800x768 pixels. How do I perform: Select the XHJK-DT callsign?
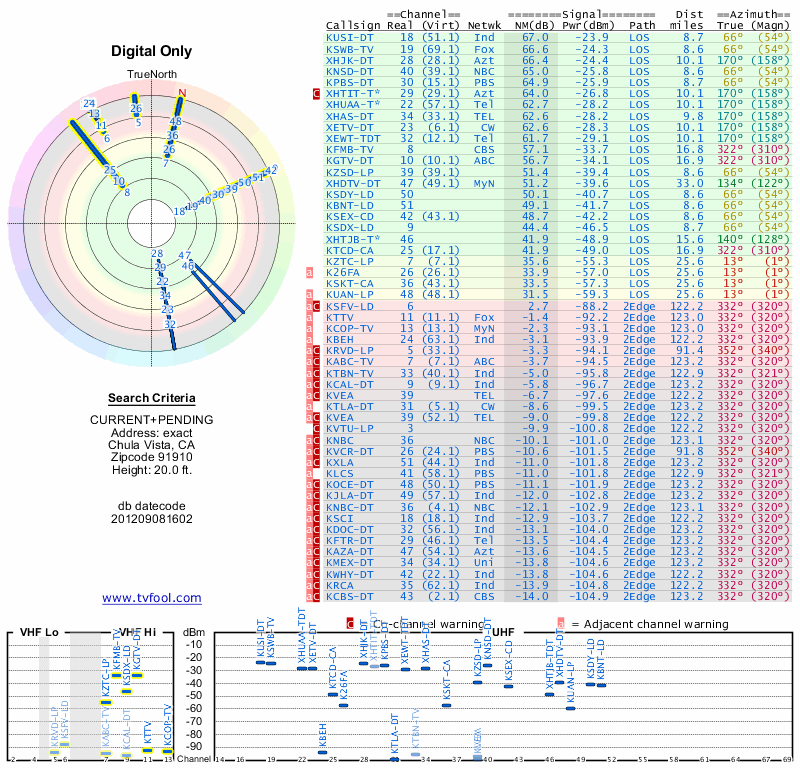tap(349, 60)
